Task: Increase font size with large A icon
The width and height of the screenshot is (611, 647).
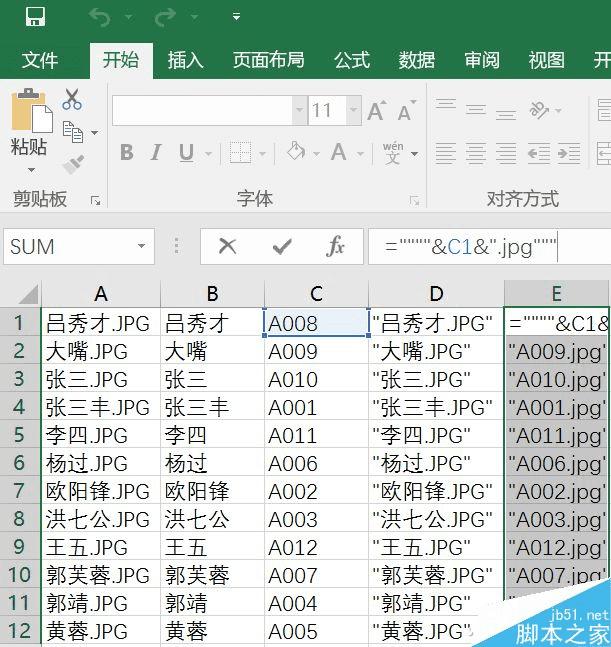Action: [x=377, y=111]
